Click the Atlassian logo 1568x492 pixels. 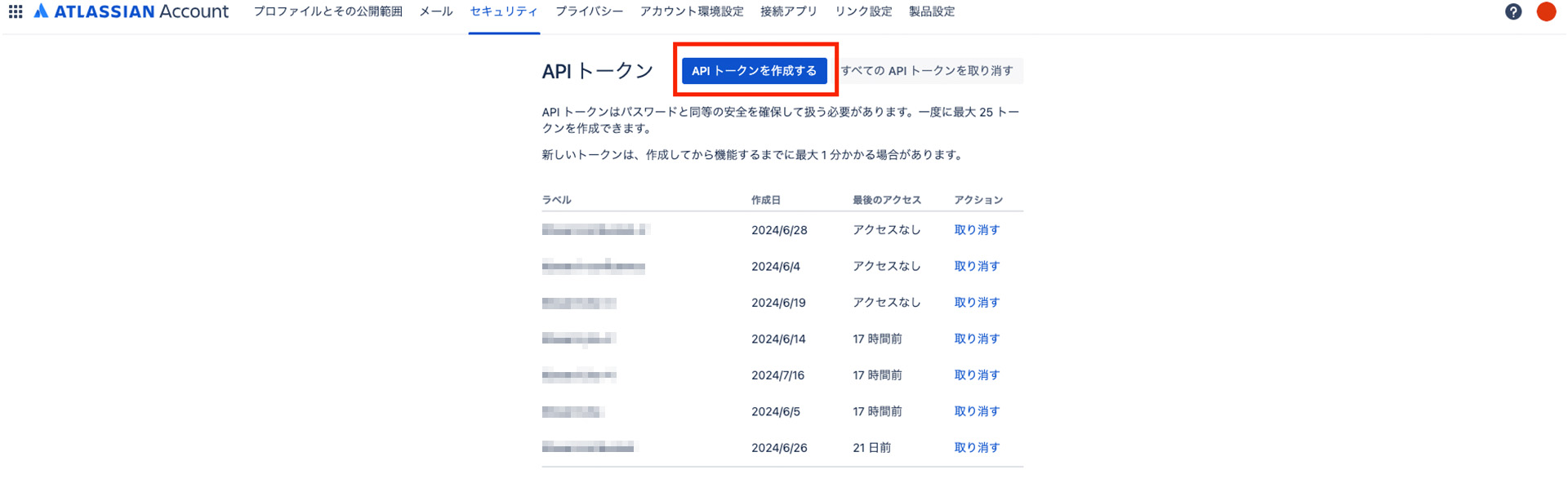131,11
